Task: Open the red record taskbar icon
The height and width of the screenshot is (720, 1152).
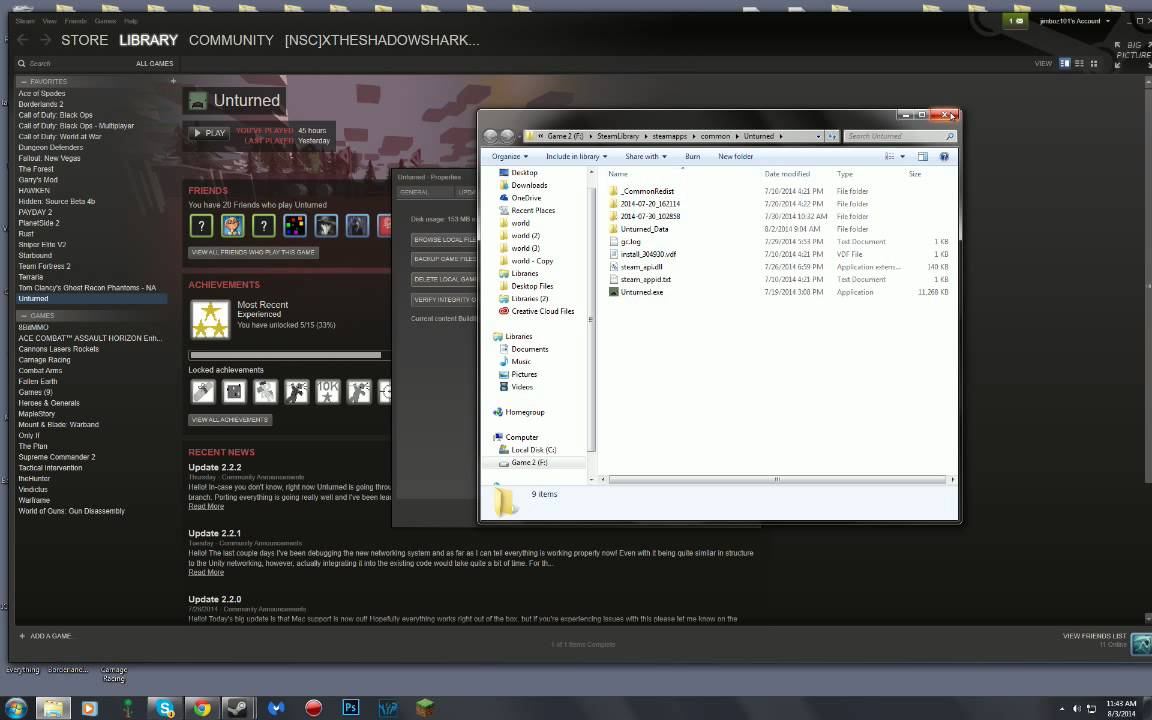Action: click(x=314, y=708)
